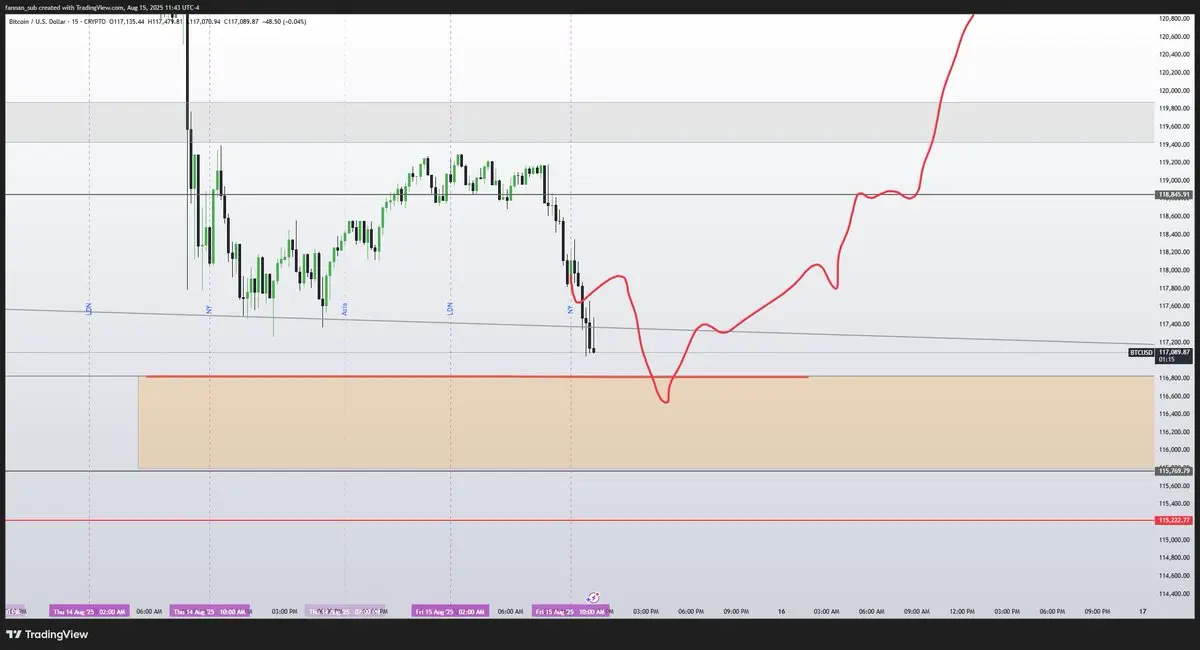
Task: Click 119,400.00 on the price scale
Action: [x=1174, y=144]
